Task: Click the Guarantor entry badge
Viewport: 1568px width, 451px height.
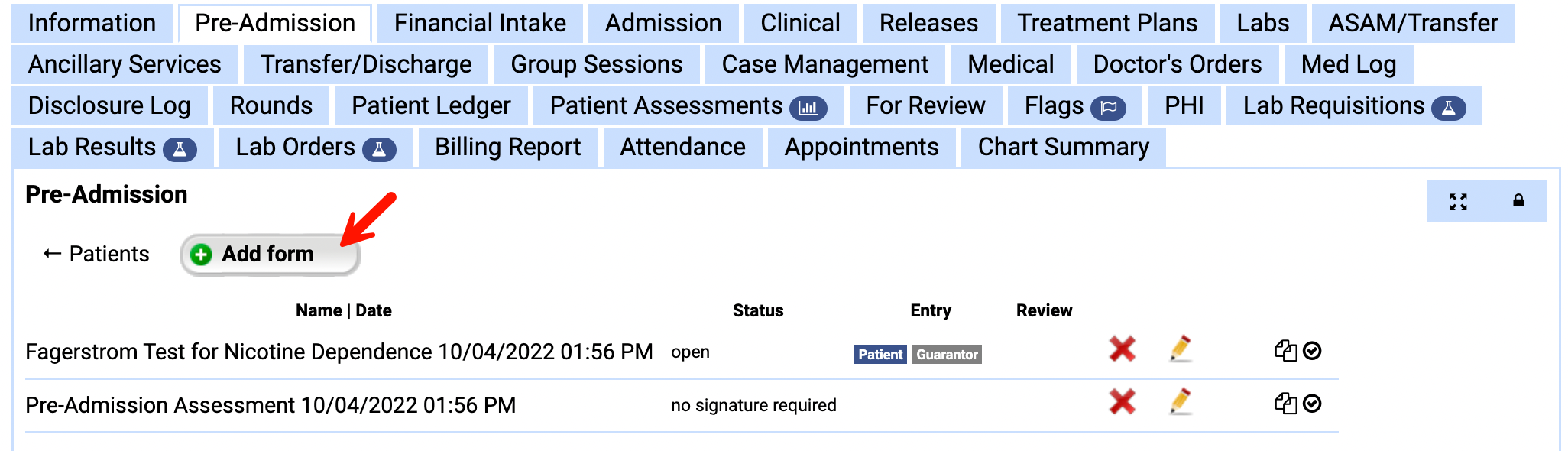Action: point(947,355)
